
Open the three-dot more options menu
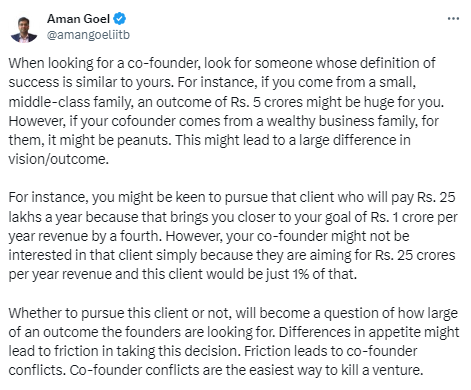[x=453, y=19]
